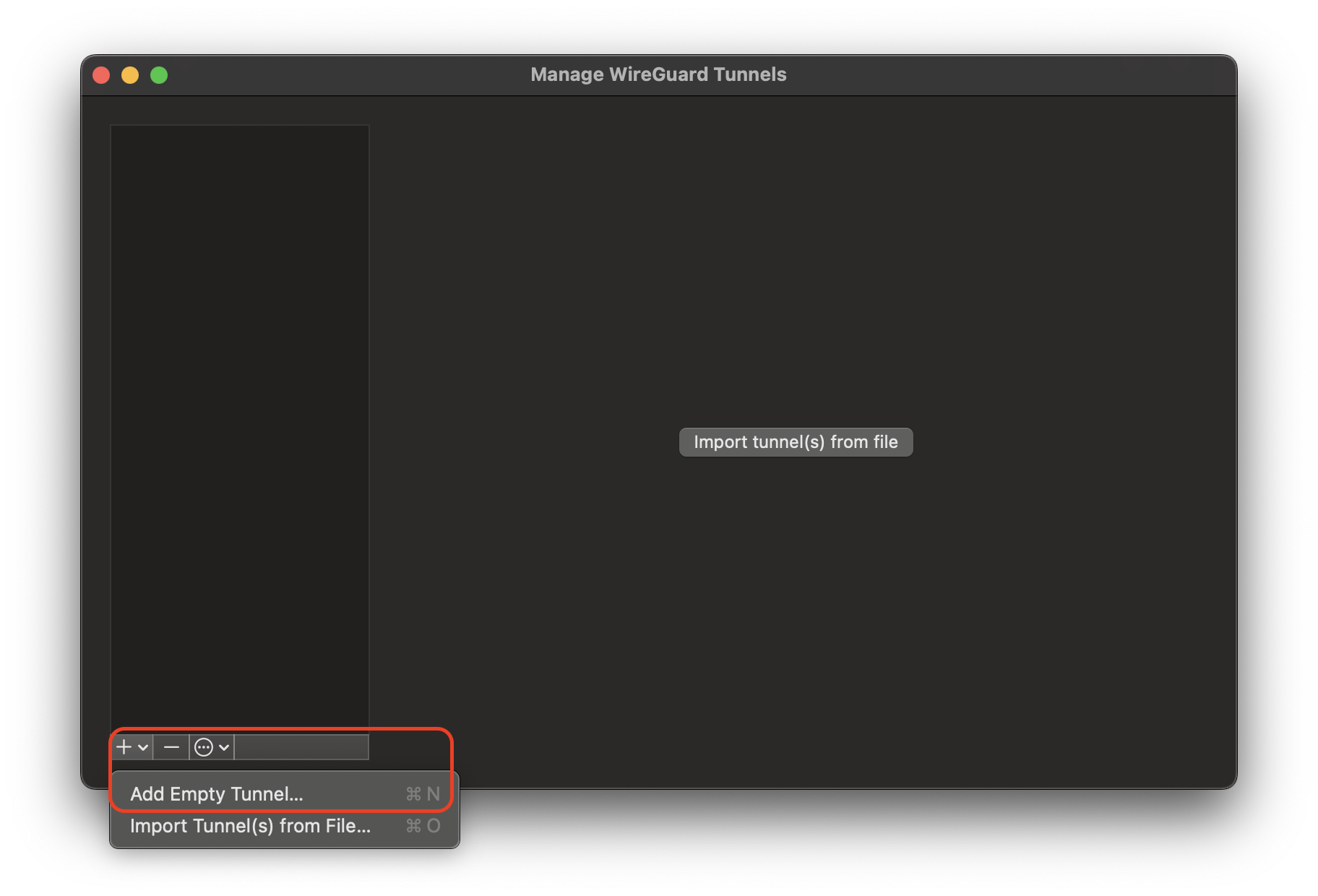Click the empty tunnel list pane
Viewport: 1318px width, 896px height.
(x=240, y=429)
